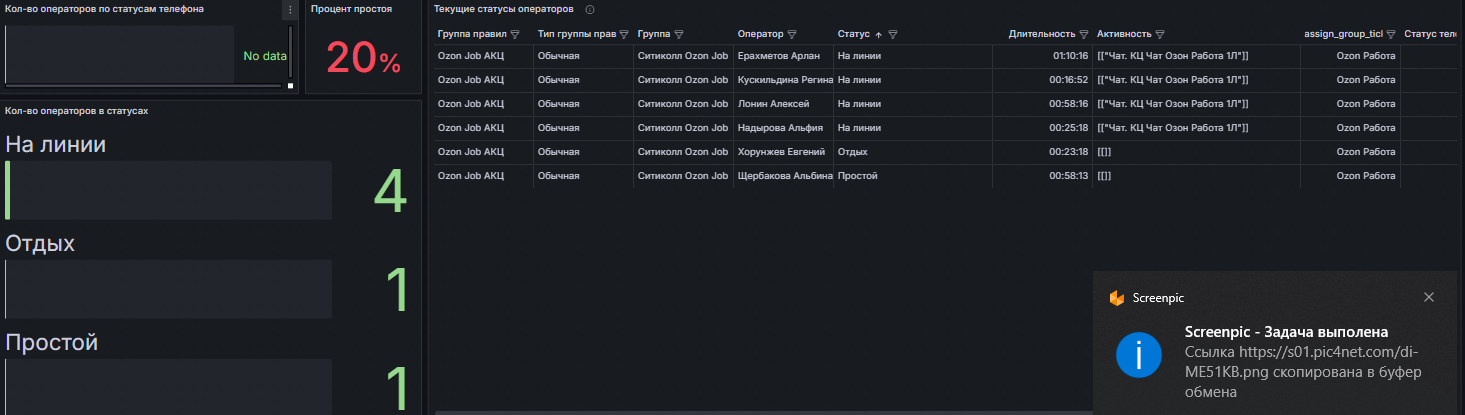1465x415 pixels.
Task: Select row of operator Ерахметов Арлан
Action: pos(944,56)
